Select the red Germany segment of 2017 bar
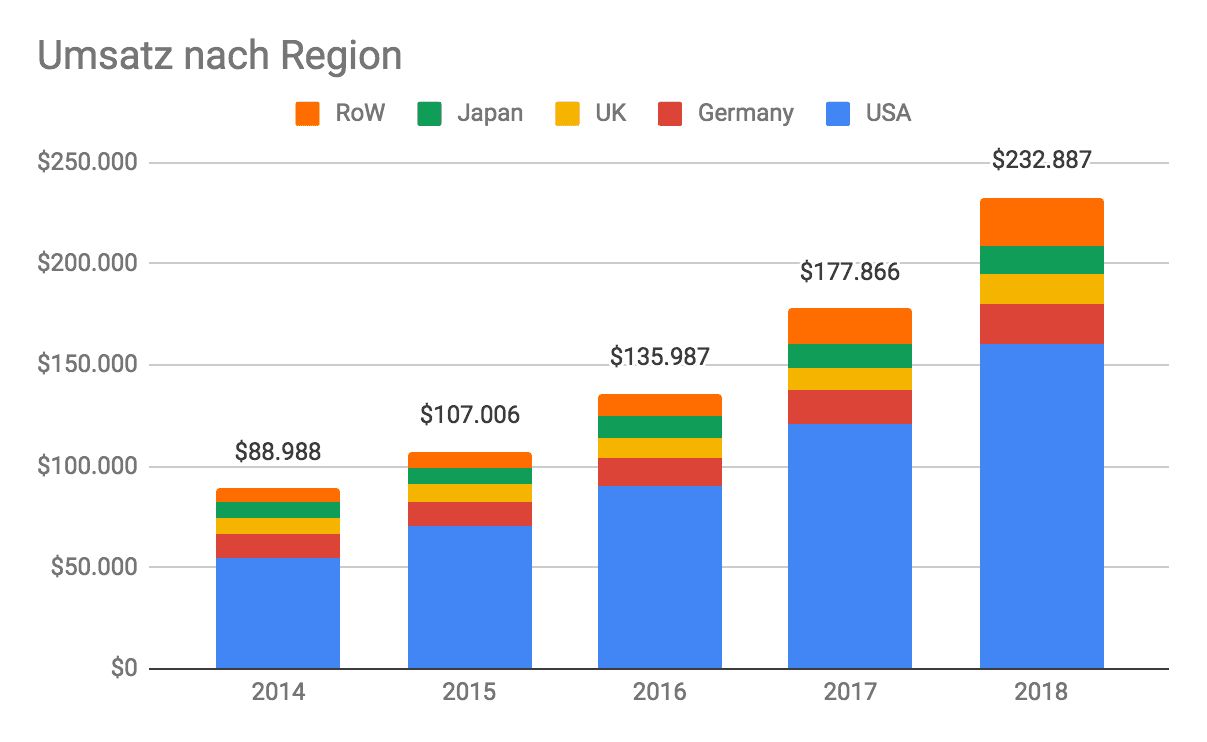 tap(850, 407)
